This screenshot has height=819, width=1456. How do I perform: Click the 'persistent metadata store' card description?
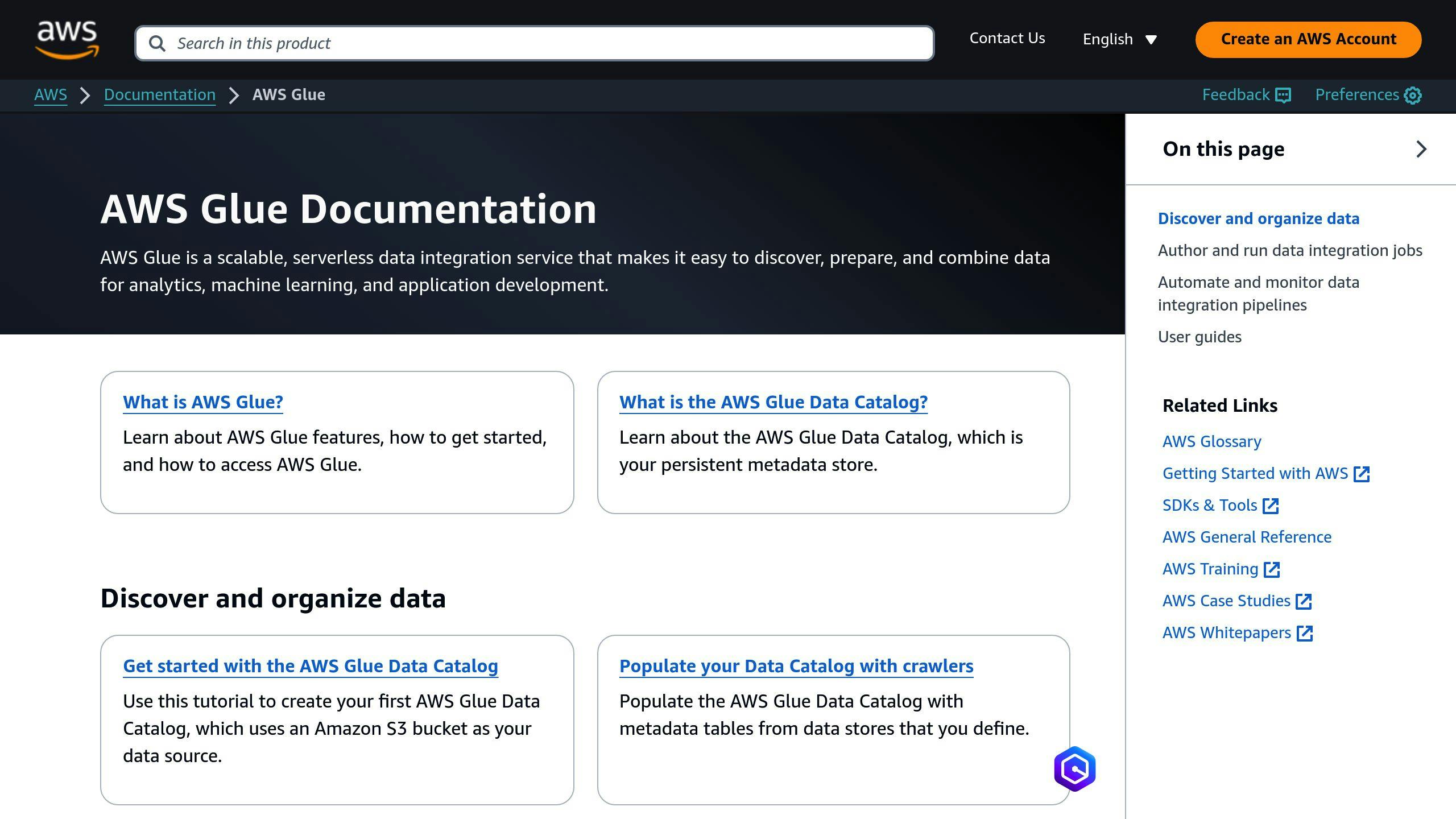pos(821,451)
